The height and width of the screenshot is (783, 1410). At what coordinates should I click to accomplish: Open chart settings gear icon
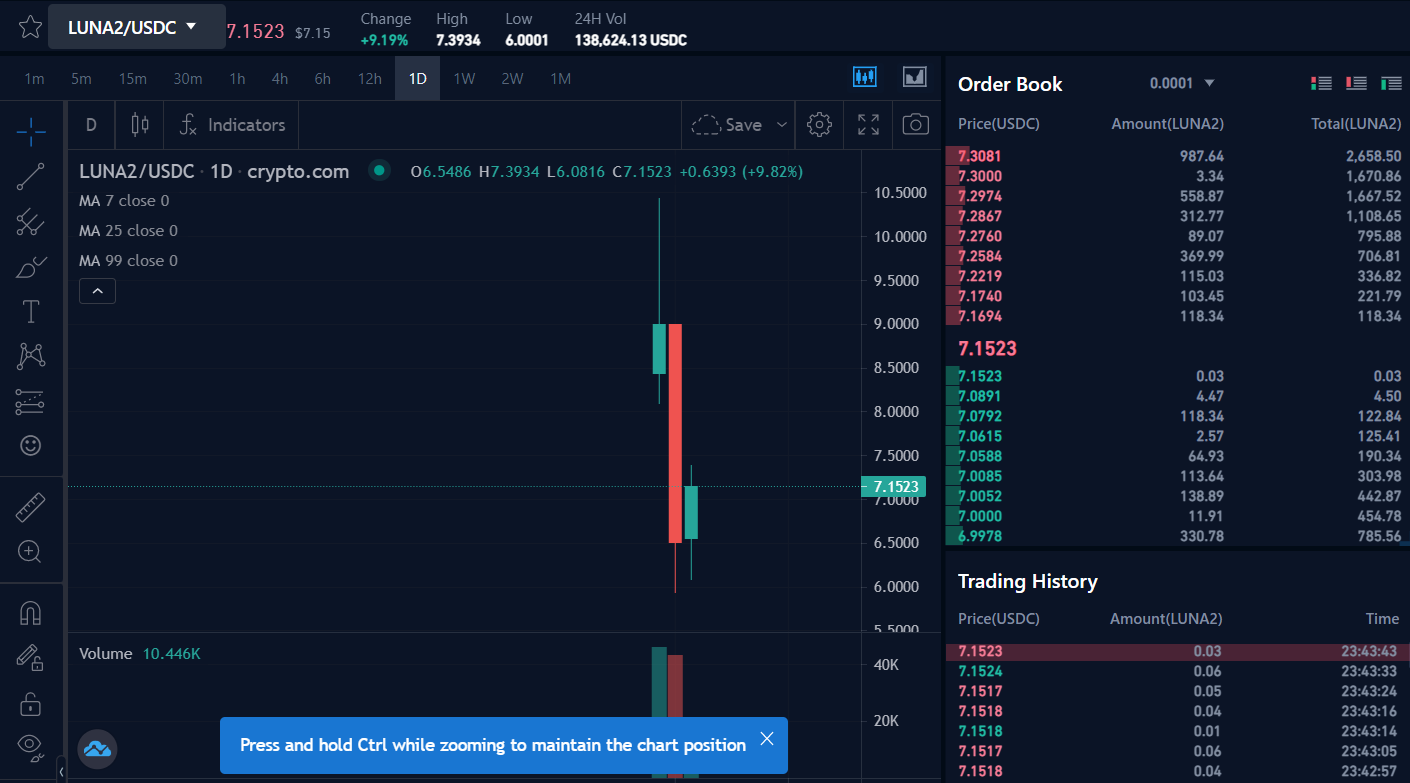[819, 125]
